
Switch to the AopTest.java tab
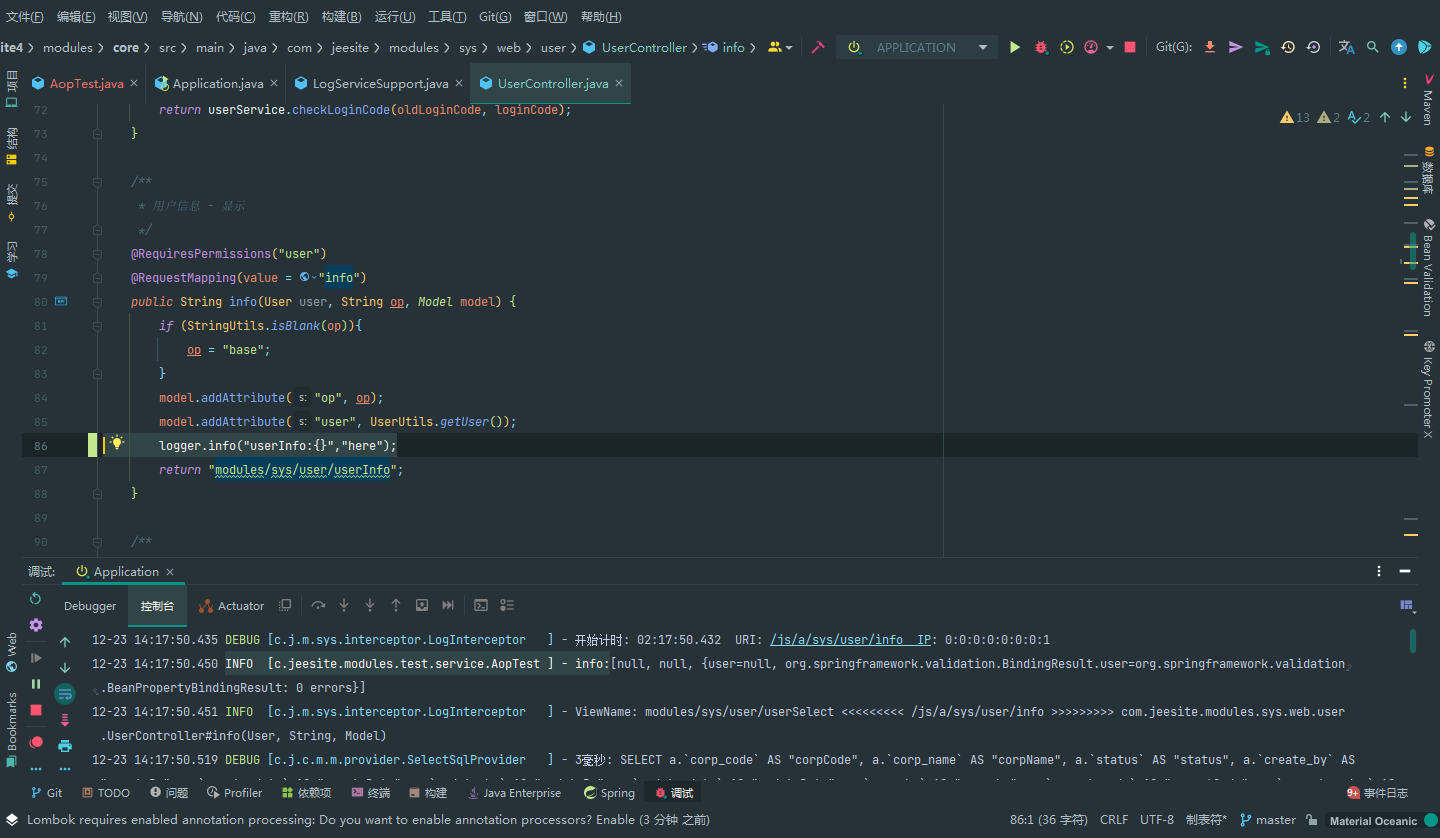[86, 83]
